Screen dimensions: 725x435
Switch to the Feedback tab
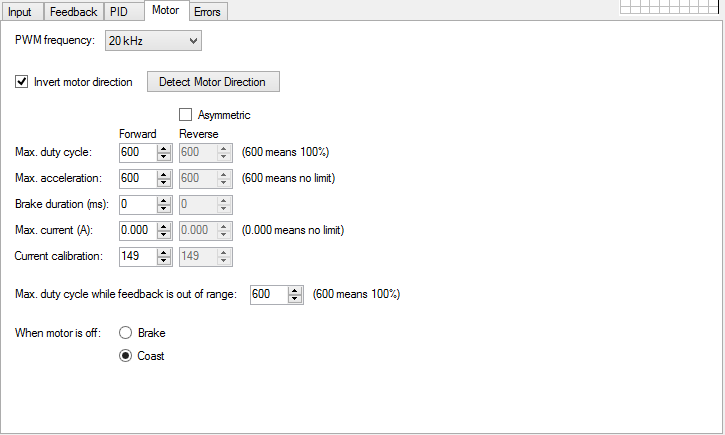[74, 12]
